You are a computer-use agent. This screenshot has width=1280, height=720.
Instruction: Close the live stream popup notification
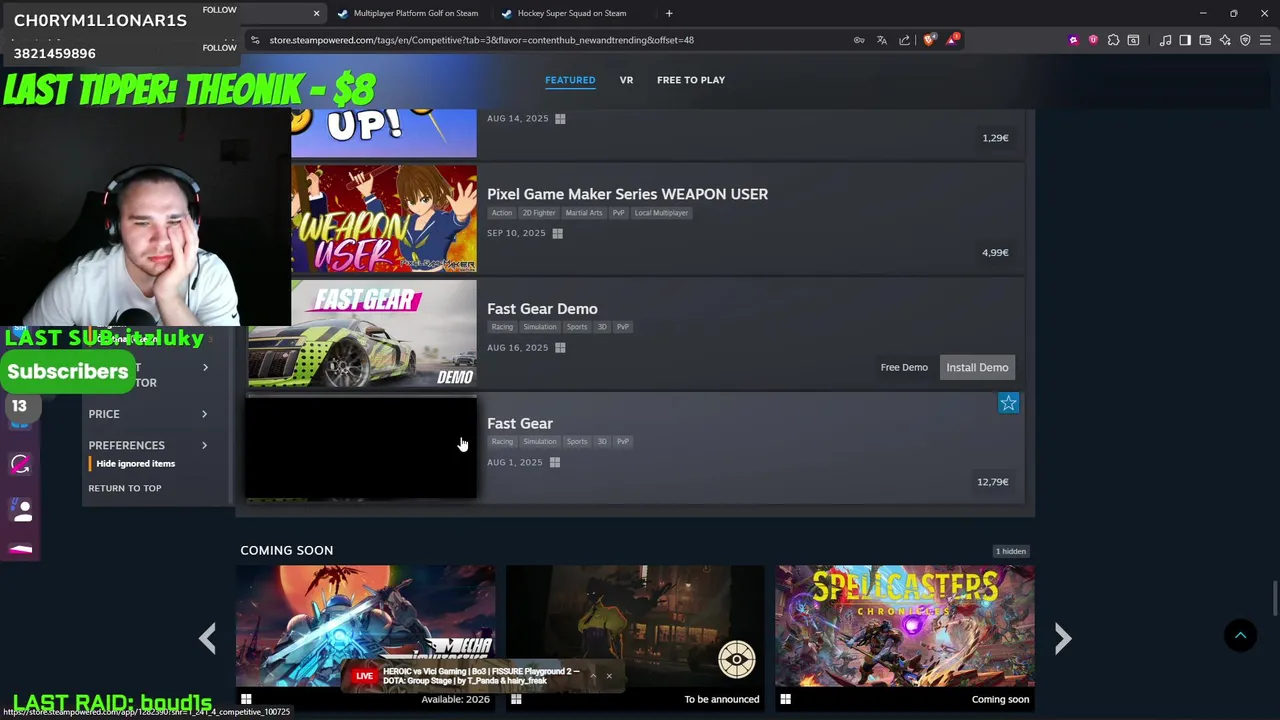click(609, 676)
